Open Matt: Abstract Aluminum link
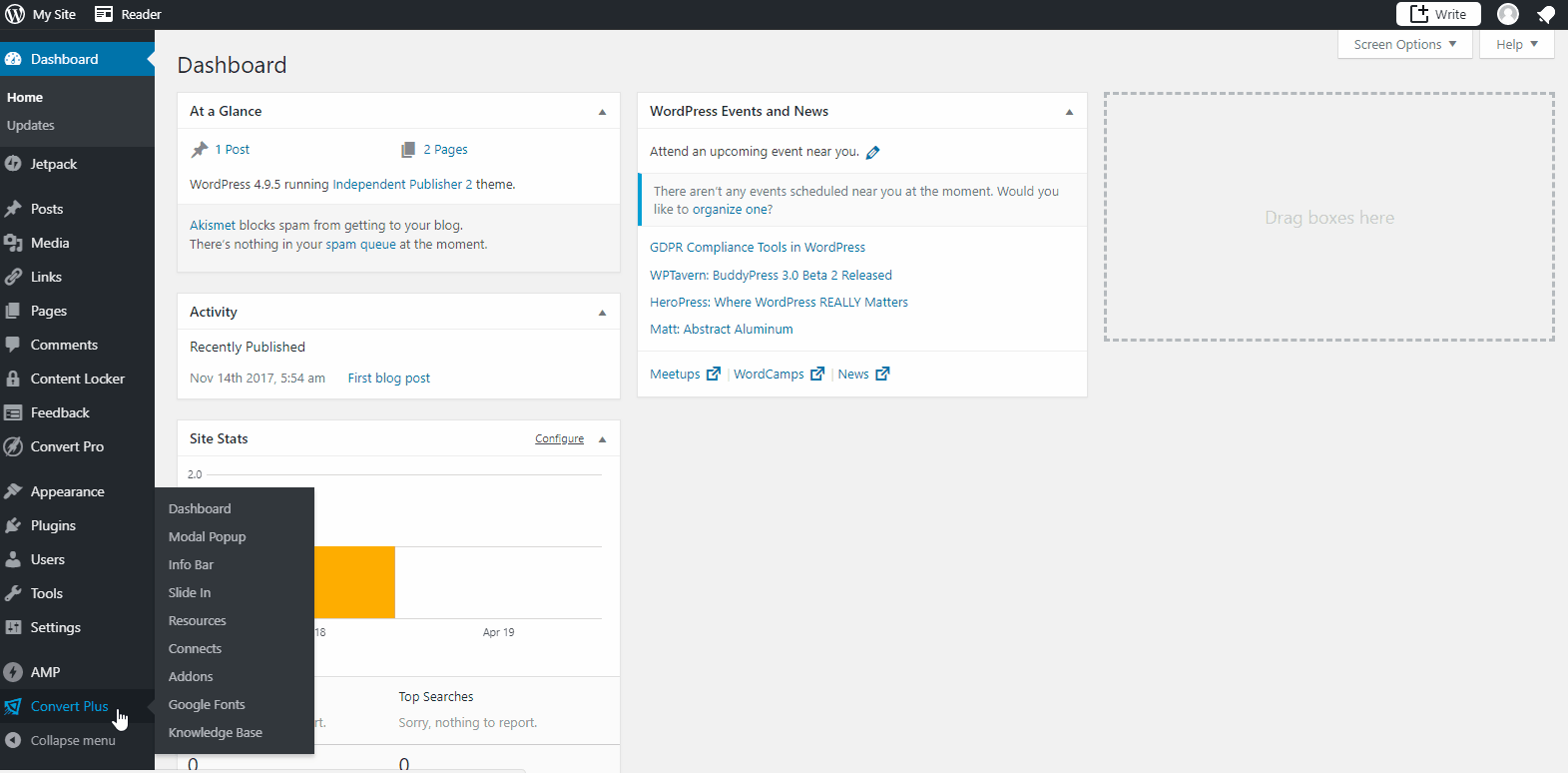Screen dimensions: 1568x773 click(x=722, y=329)
